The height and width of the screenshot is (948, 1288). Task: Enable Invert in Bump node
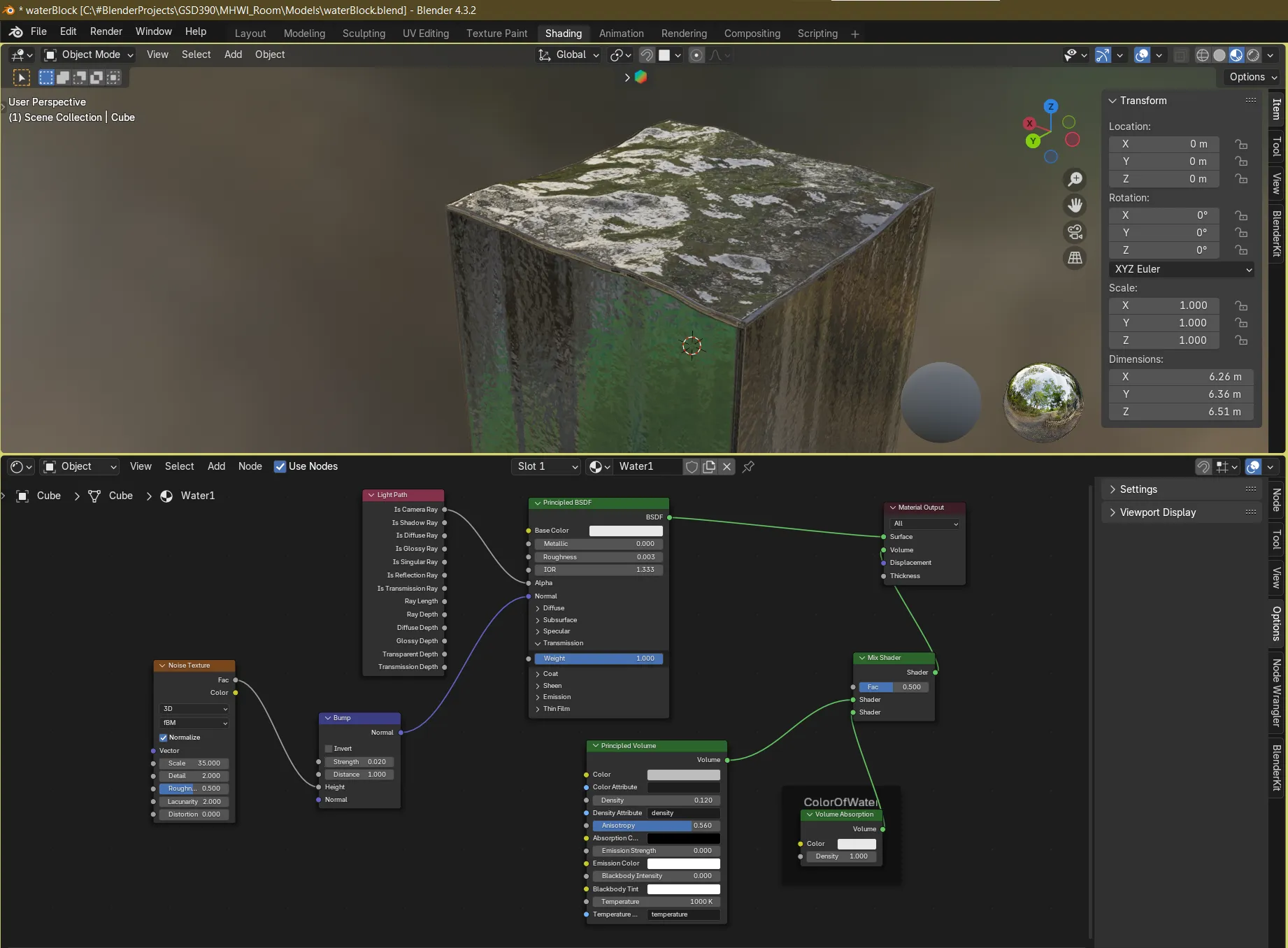click(329, 749)
